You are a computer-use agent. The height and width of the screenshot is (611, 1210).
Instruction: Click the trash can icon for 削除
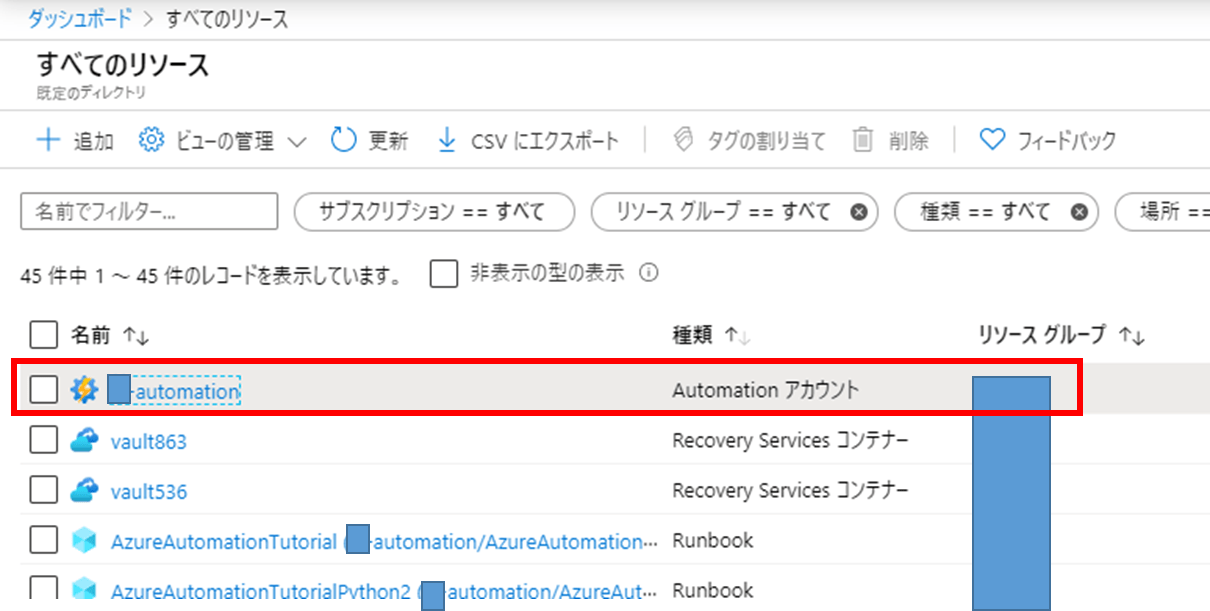tap(863, 140)
